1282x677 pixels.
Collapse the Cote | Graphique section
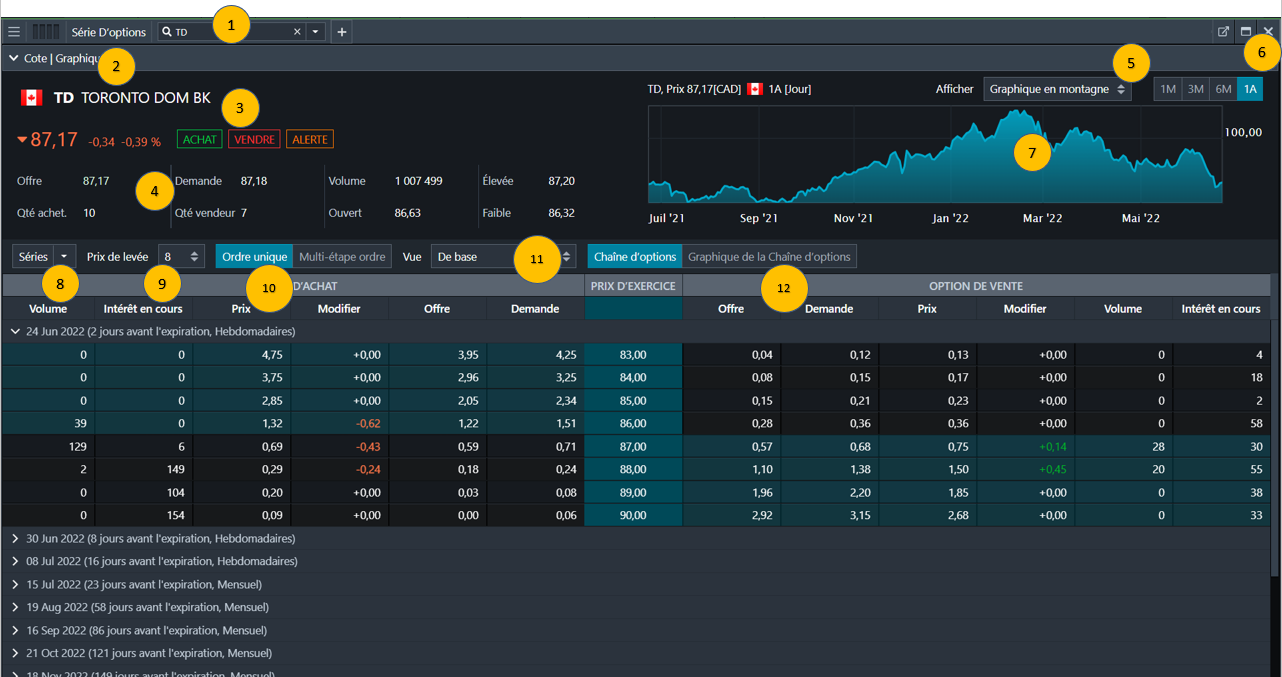point(14,58)
